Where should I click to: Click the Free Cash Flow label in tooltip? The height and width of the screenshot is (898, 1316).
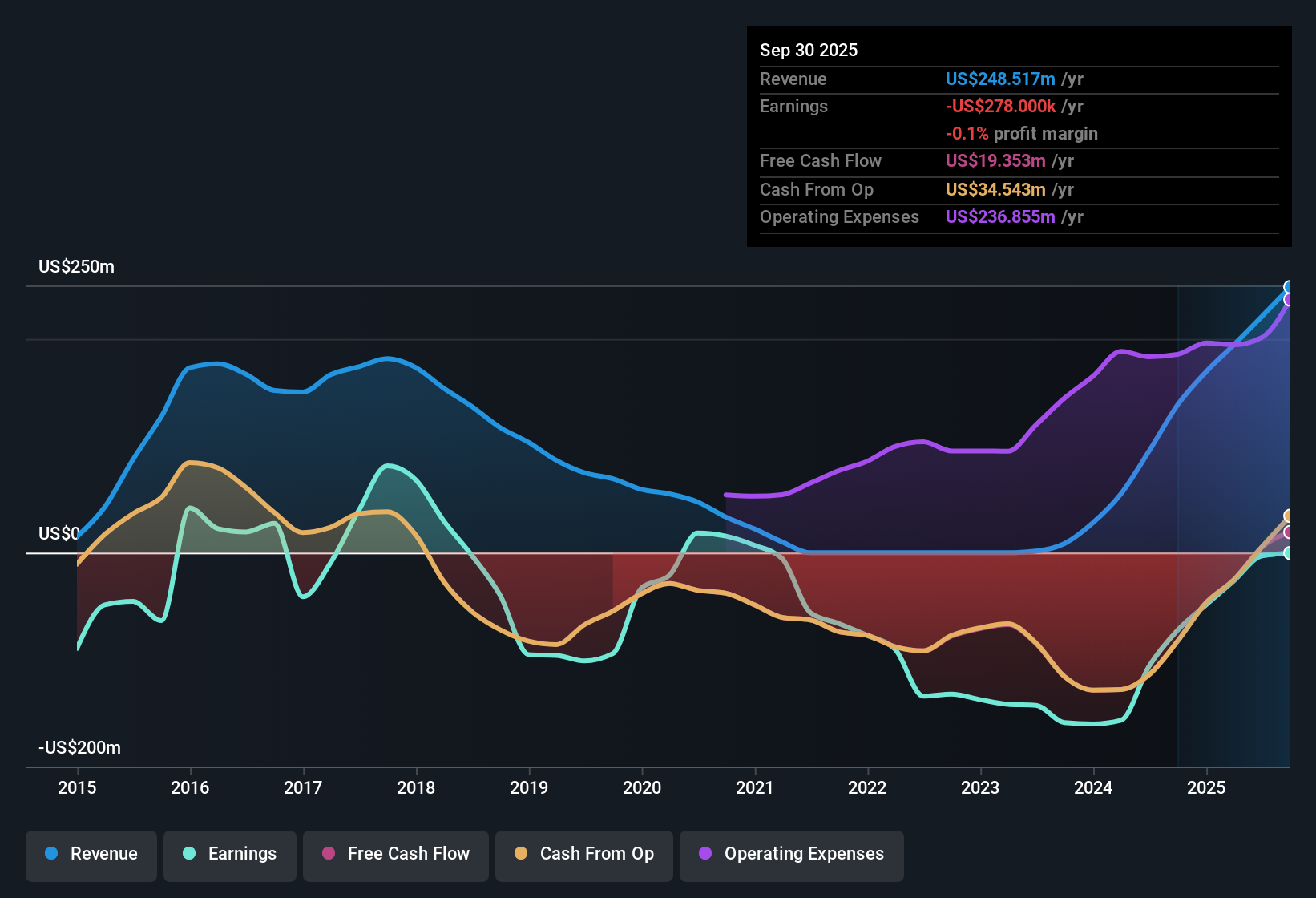click(x=821, y=161)
